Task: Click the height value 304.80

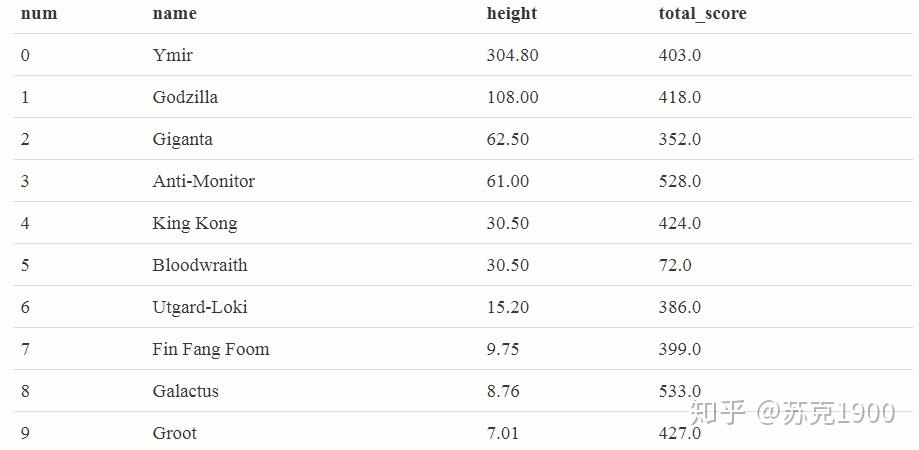Action: (512, 55)
